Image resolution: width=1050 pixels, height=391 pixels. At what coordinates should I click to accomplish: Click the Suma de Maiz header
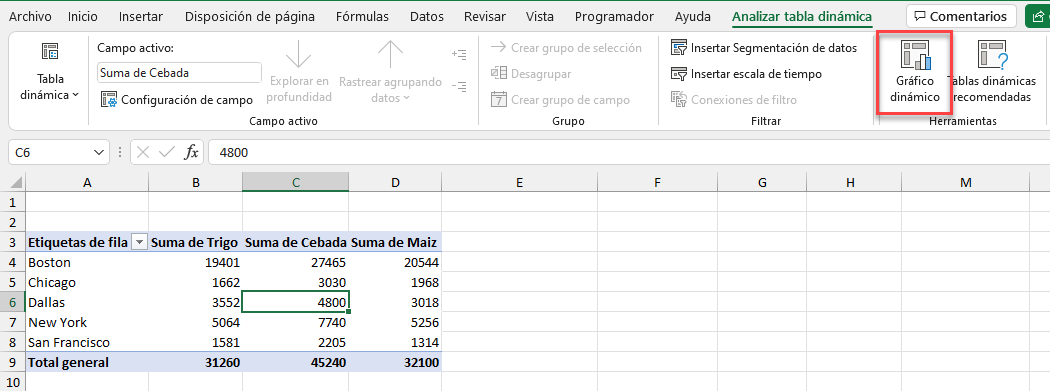pos(395,242)
